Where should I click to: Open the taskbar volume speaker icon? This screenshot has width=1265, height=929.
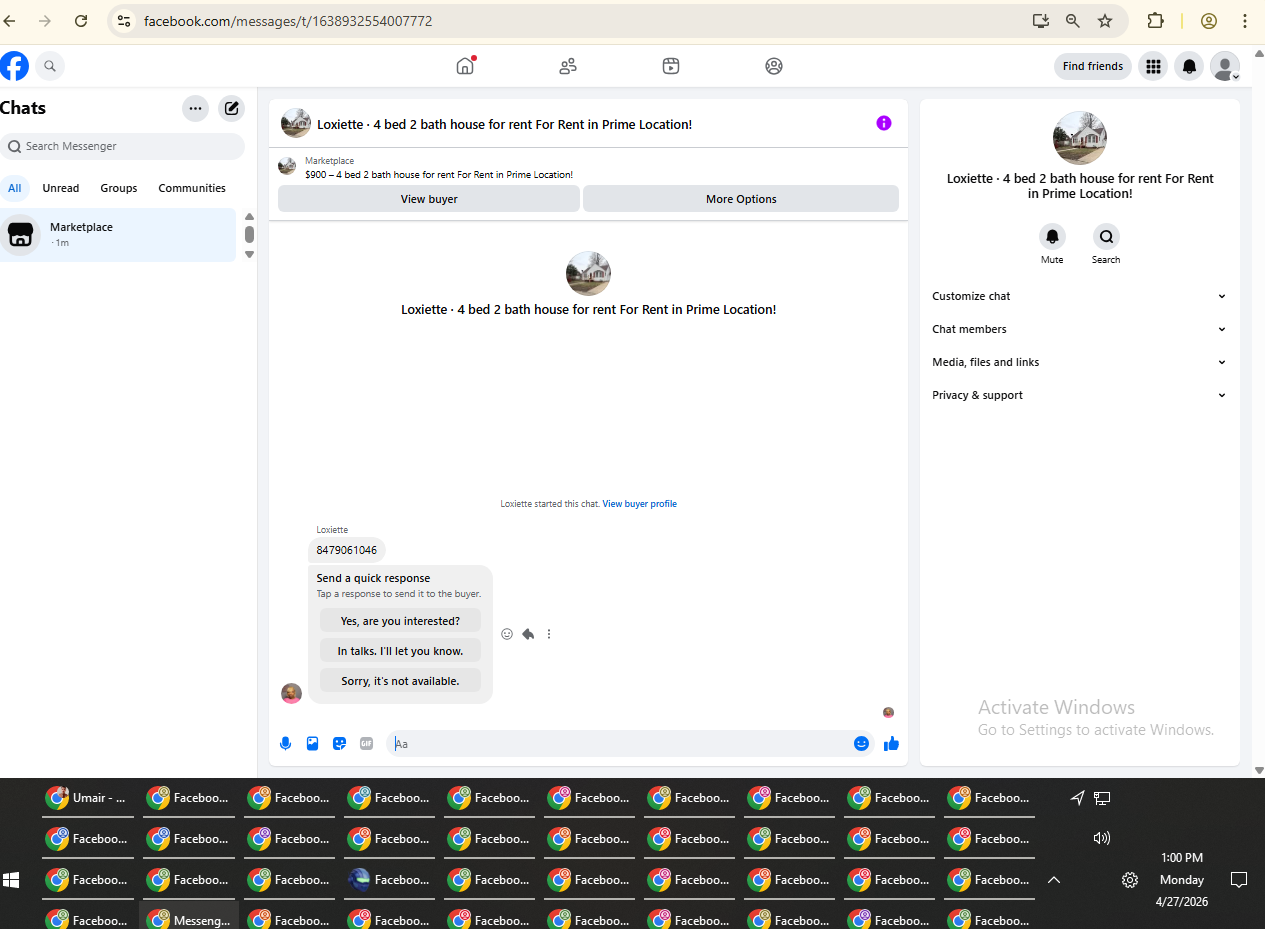pyautogui.click(x=1102, y=838)
